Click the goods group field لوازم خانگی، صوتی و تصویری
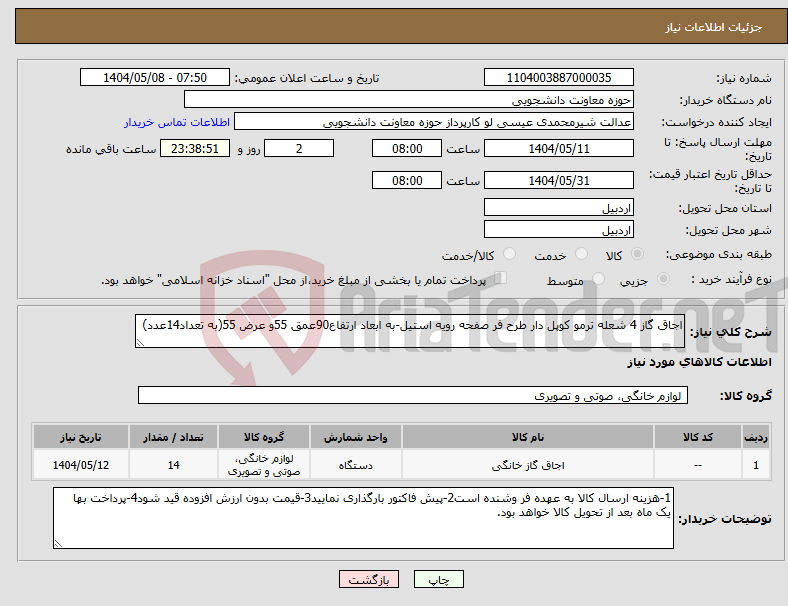The width and height of the screenshot is (788, 606). pyautogui.click(x=413, y=395)
